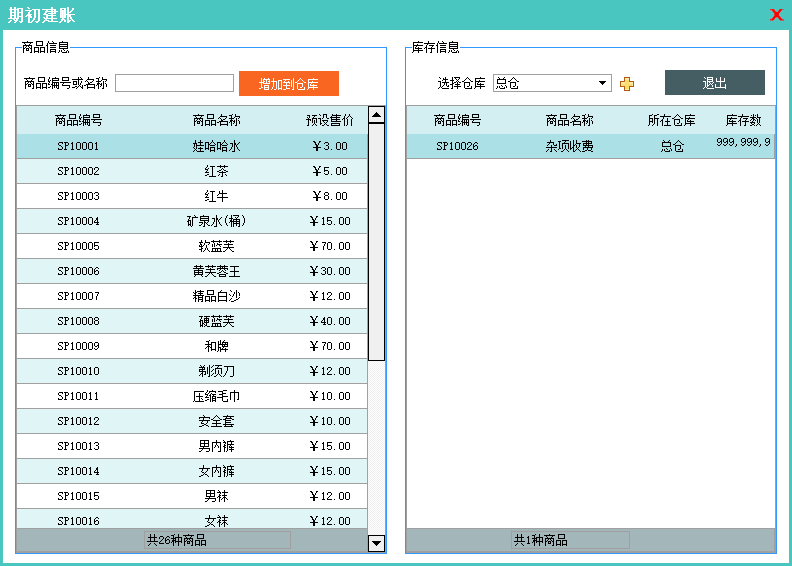This screenshot has height=566, width=792.
Task: Click the 所在仓库 column header
Action: pos(671,120)
